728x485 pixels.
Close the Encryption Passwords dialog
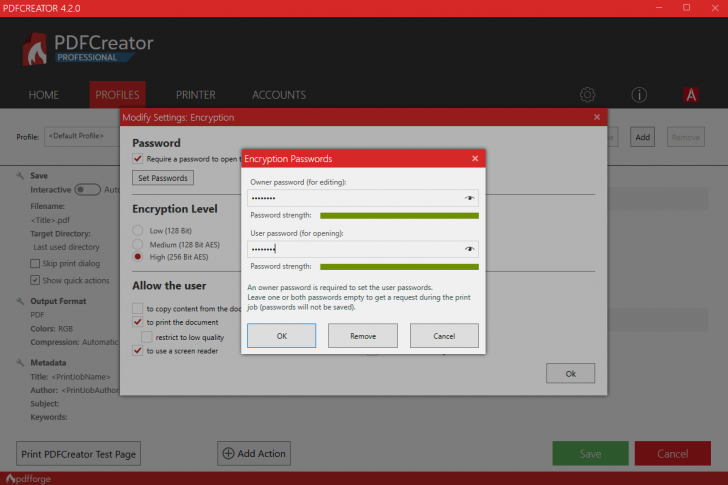tap(475, 158)
